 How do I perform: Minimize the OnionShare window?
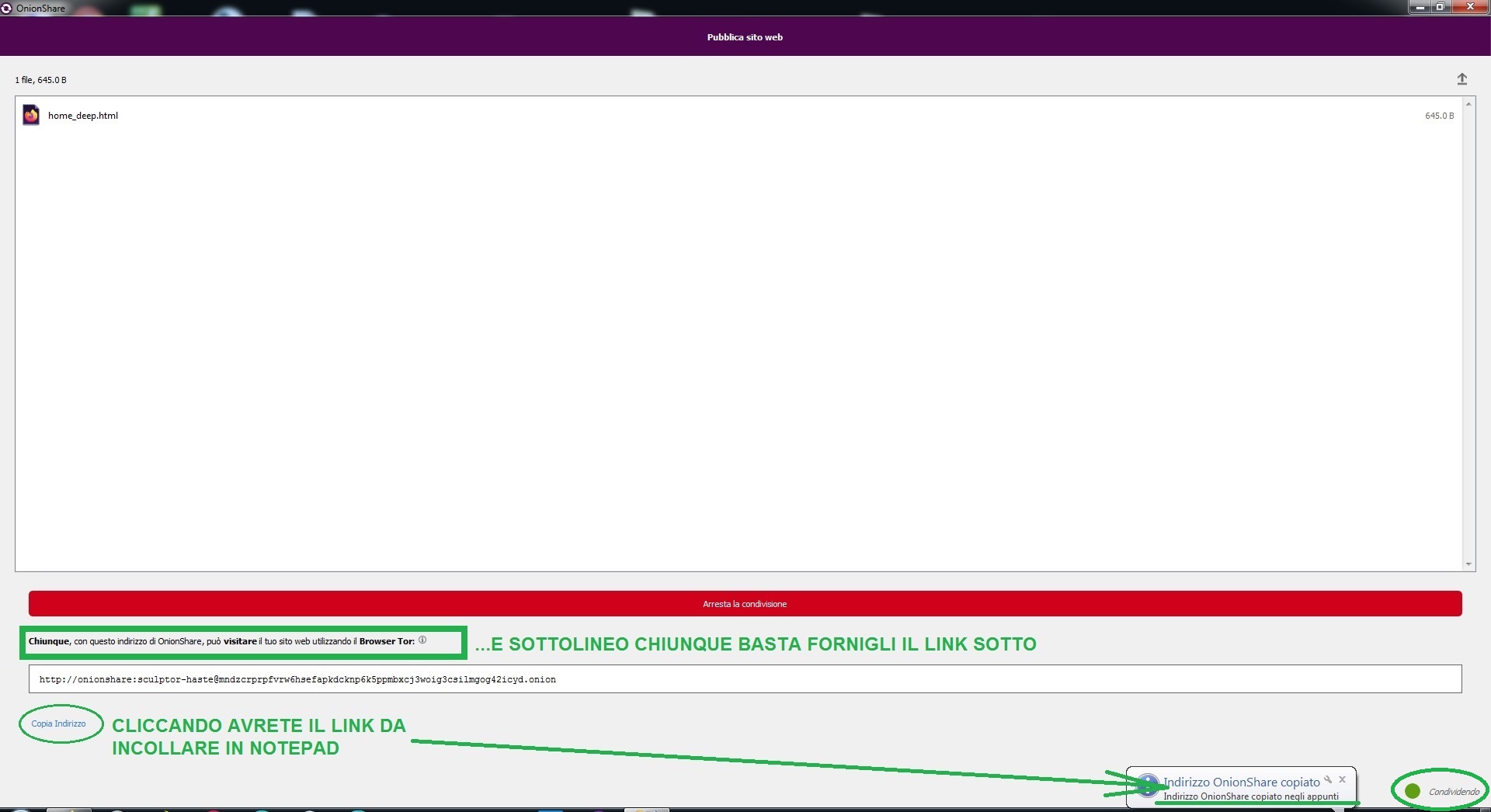point(1420,7)
